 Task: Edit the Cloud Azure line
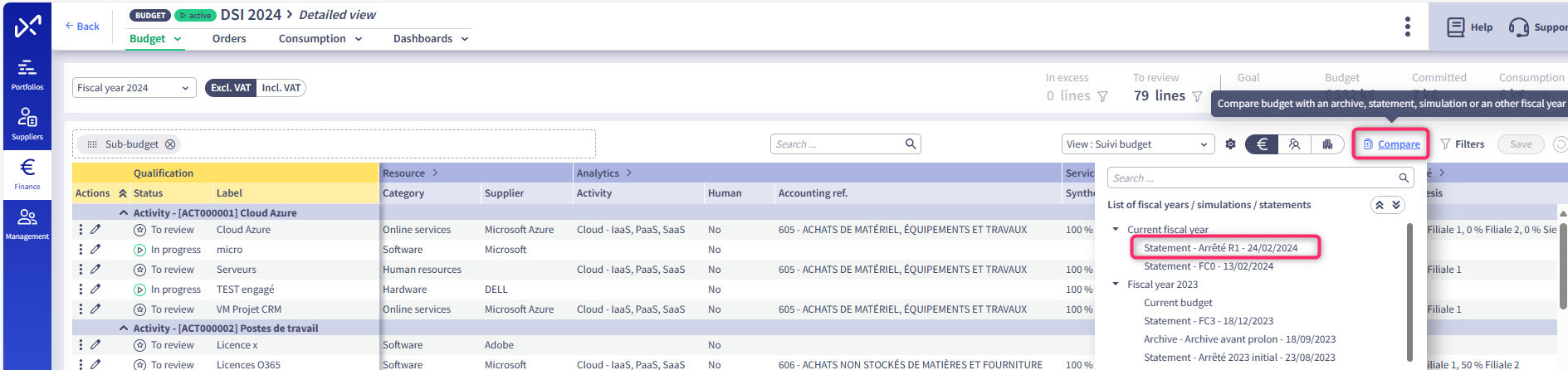(95, 230)
